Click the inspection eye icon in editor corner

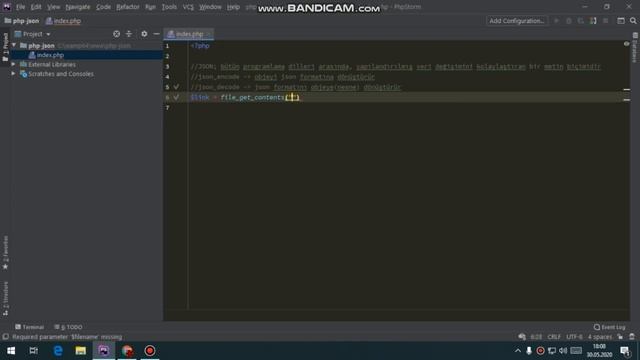point(627,44)
